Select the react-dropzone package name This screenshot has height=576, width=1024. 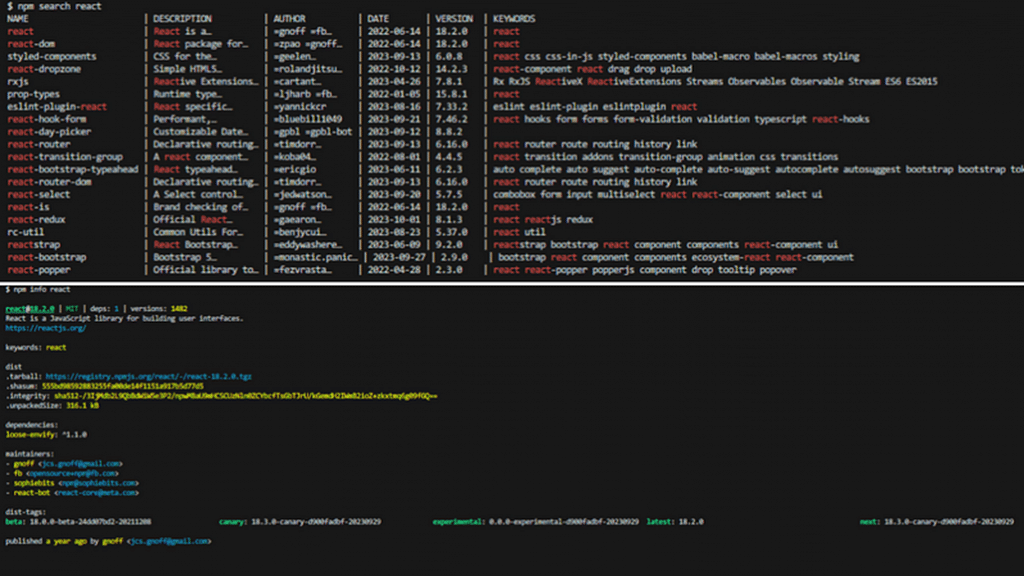click(x=44, y=69)
